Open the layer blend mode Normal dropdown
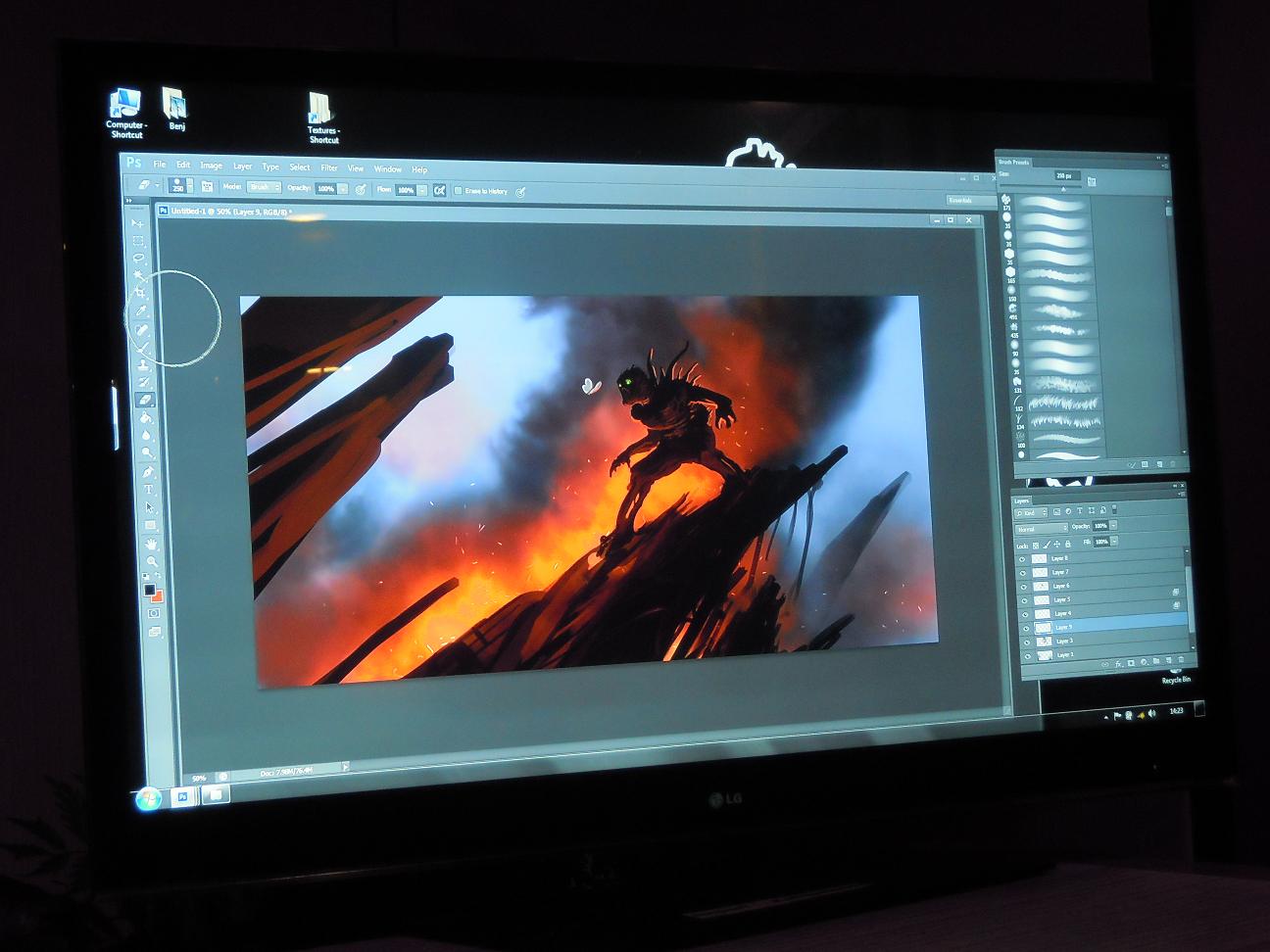 pyautogui.click(x=1040, y=529)
